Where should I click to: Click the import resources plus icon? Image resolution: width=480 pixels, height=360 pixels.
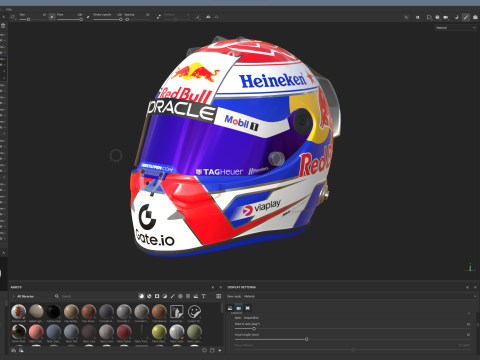pyautogui.click(x=220, y=350)
